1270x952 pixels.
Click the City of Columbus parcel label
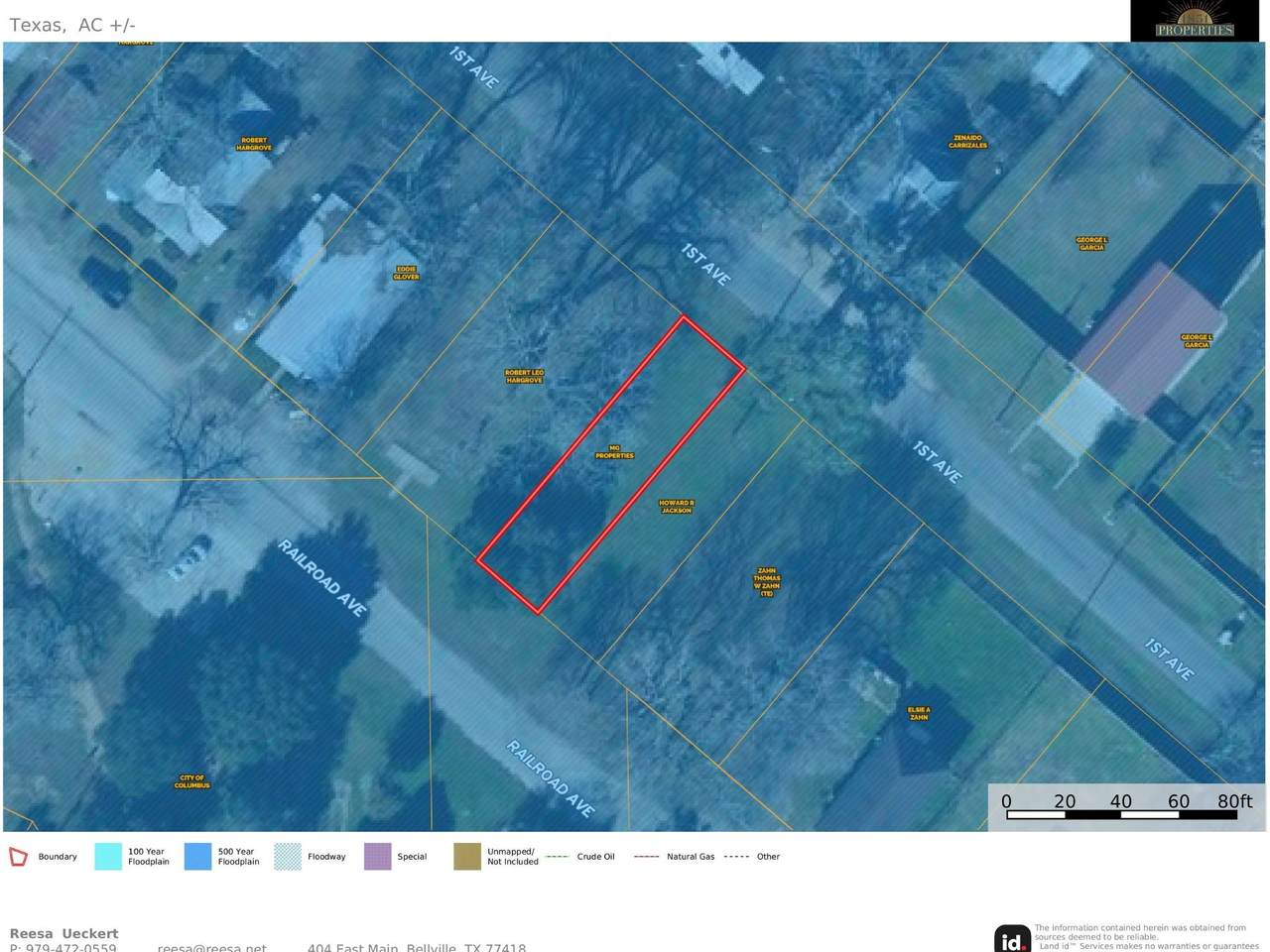click(191, 781)
